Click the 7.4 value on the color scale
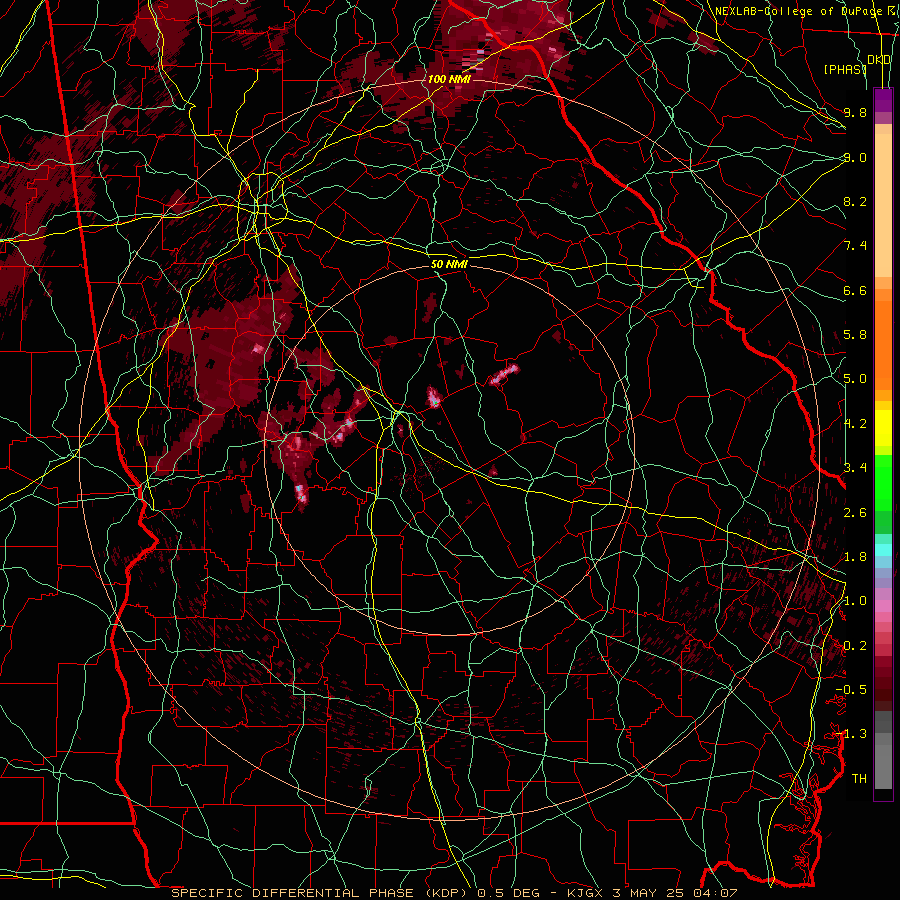 pyautogui.click(x=855, y=246)
